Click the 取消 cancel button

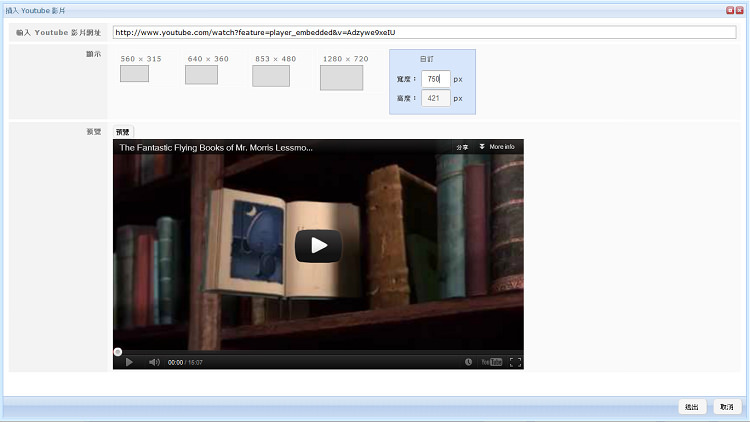(727, 407)
